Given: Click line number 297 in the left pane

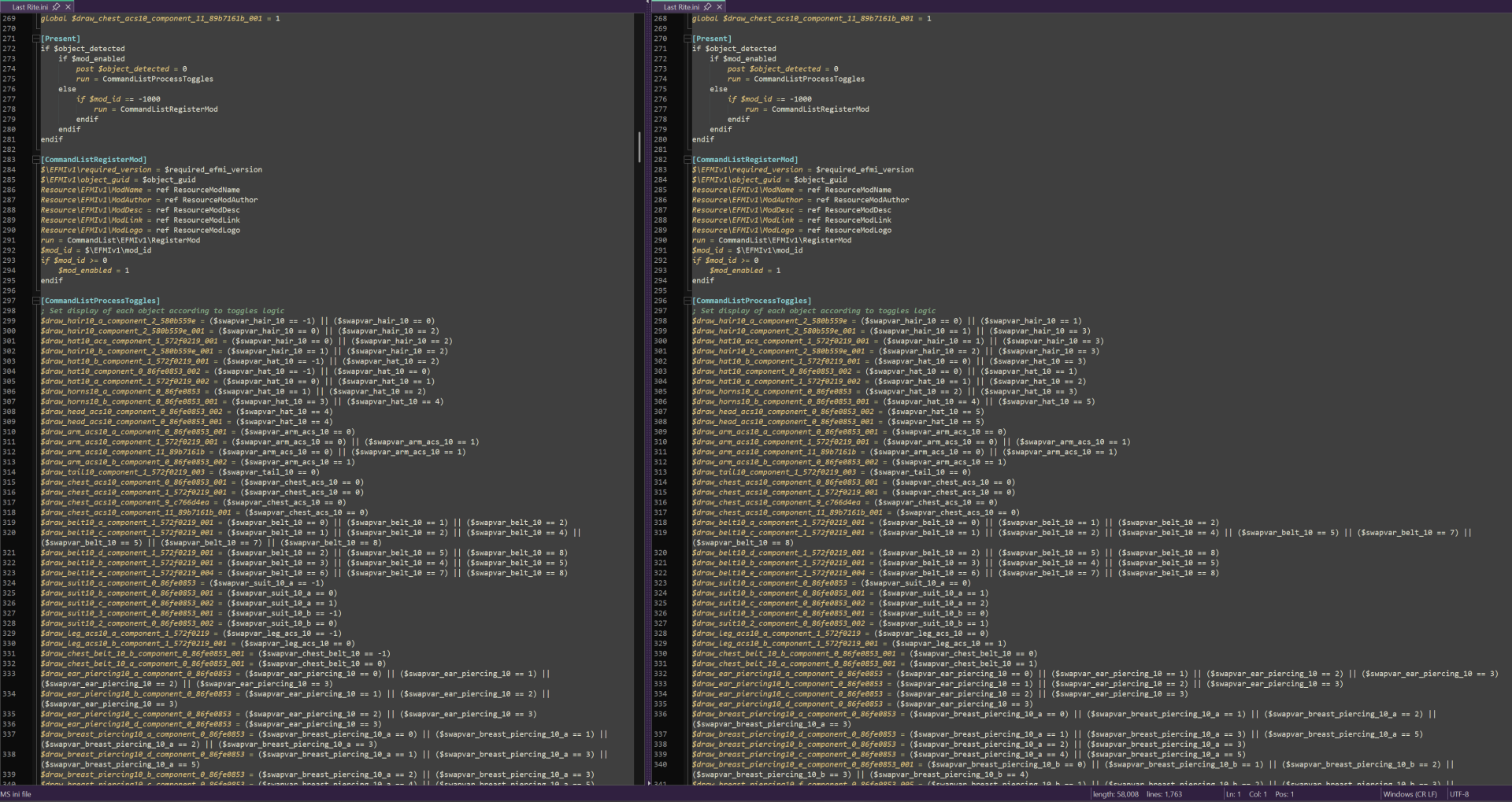Looking at the screenshot, I should point(9,301).
